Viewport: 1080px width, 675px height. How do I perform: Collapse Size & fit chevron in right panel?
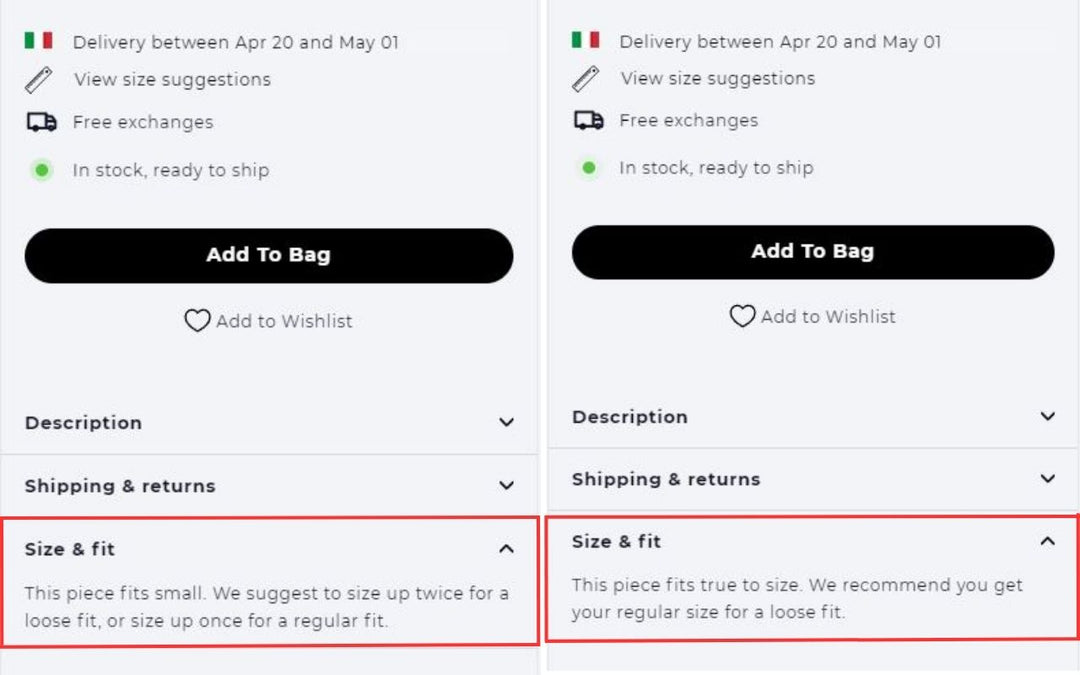click(1047, 541)
